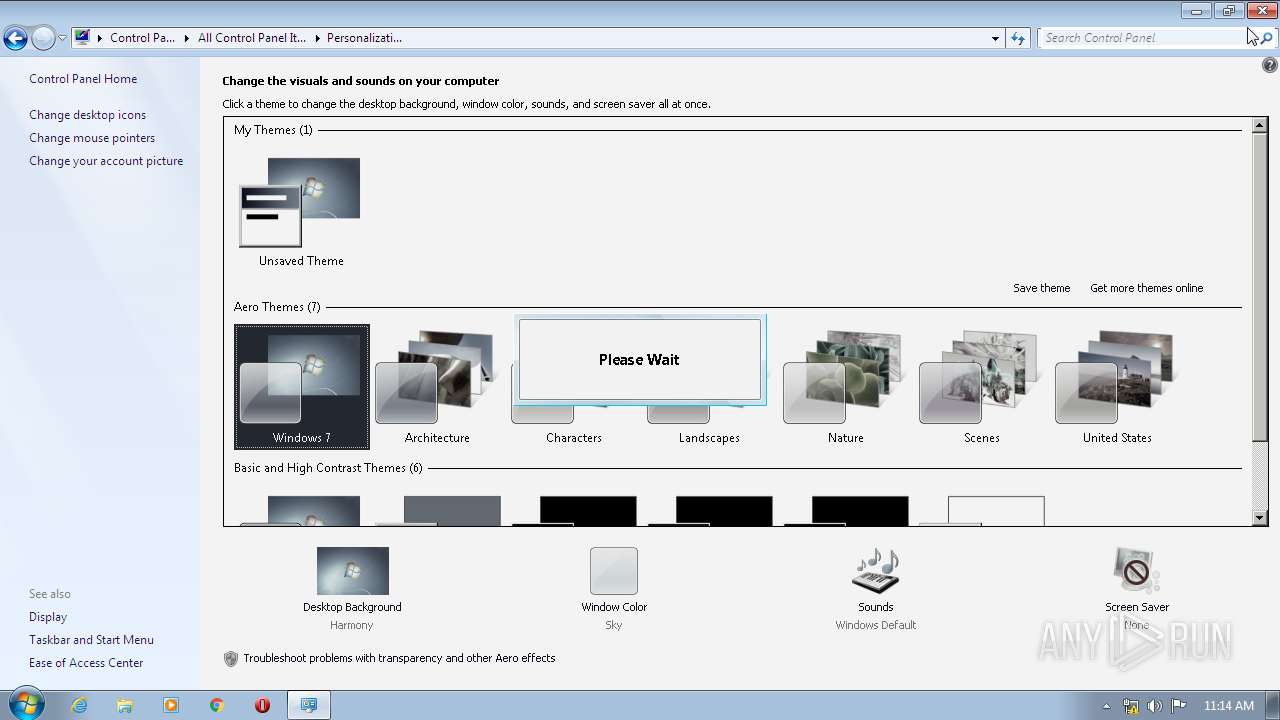Expand the address bar history dropdown
The width and height of the screenshot is (1280, 720).
(995, 38)
